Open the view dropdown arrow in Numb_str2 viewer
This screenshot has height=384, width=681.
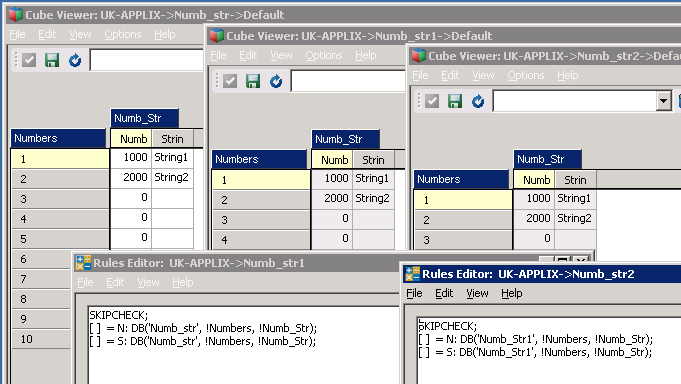pos(663,101)
